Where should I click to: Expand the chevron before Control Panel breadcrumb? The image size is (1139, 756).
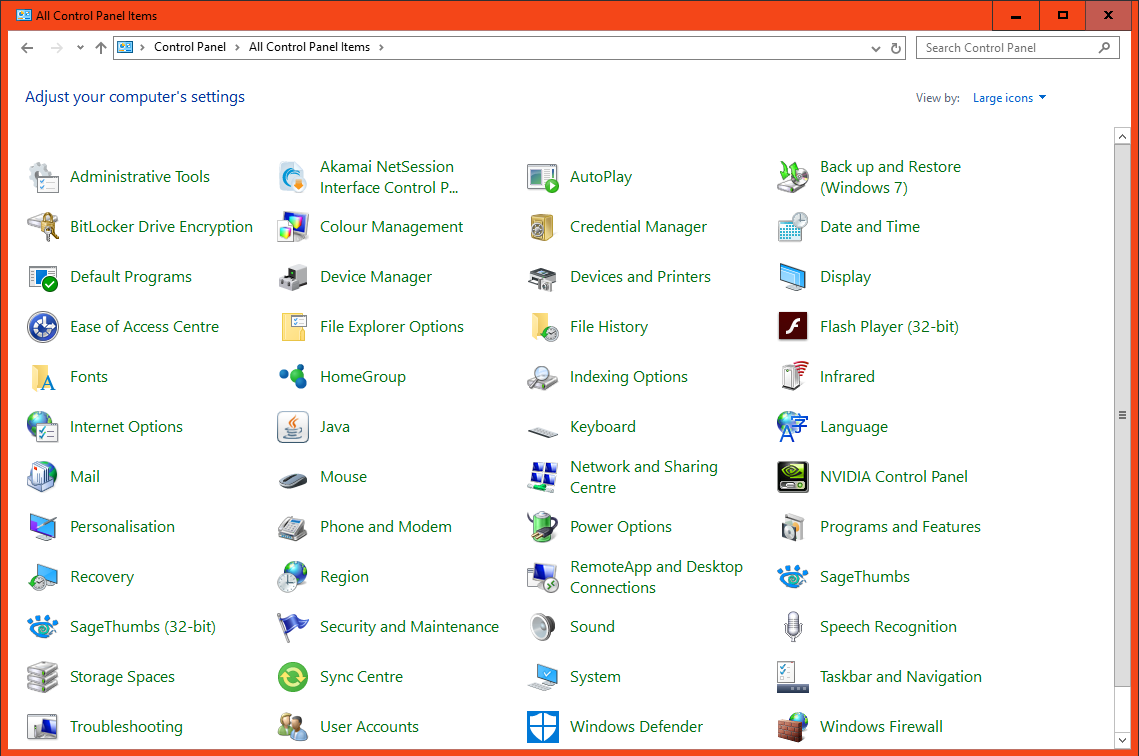(x=142, y=47)
